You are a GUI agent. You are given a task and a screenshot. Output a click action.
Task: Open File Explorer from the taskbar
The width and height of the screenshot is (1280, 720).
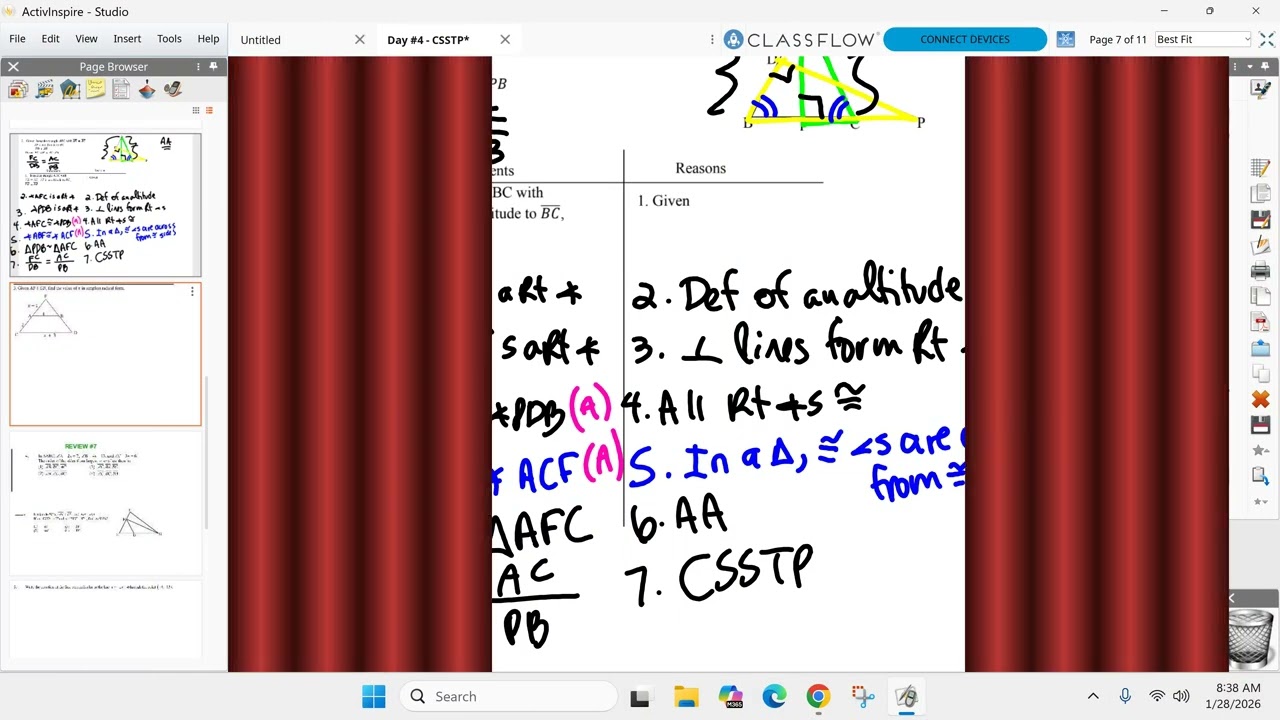click(686, 697)
